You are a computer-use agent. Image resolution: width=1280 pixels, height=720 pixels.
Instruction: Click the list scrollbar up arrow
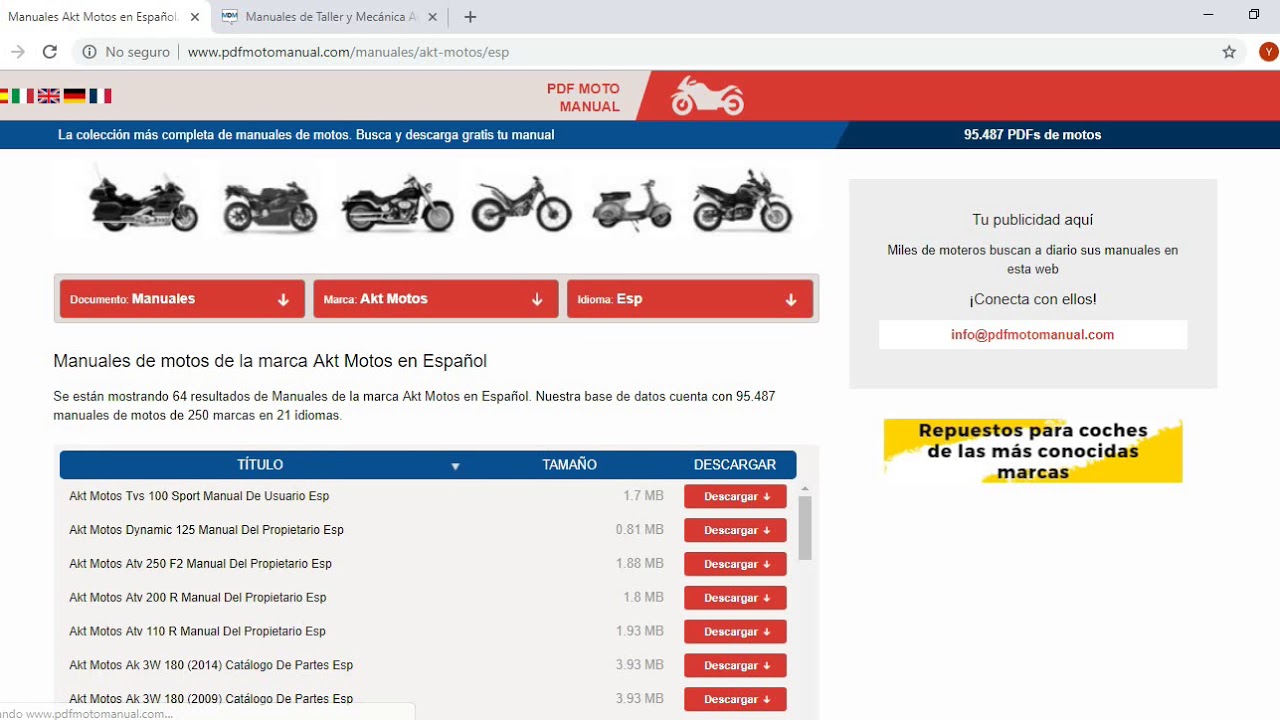[x=805, y=489]
